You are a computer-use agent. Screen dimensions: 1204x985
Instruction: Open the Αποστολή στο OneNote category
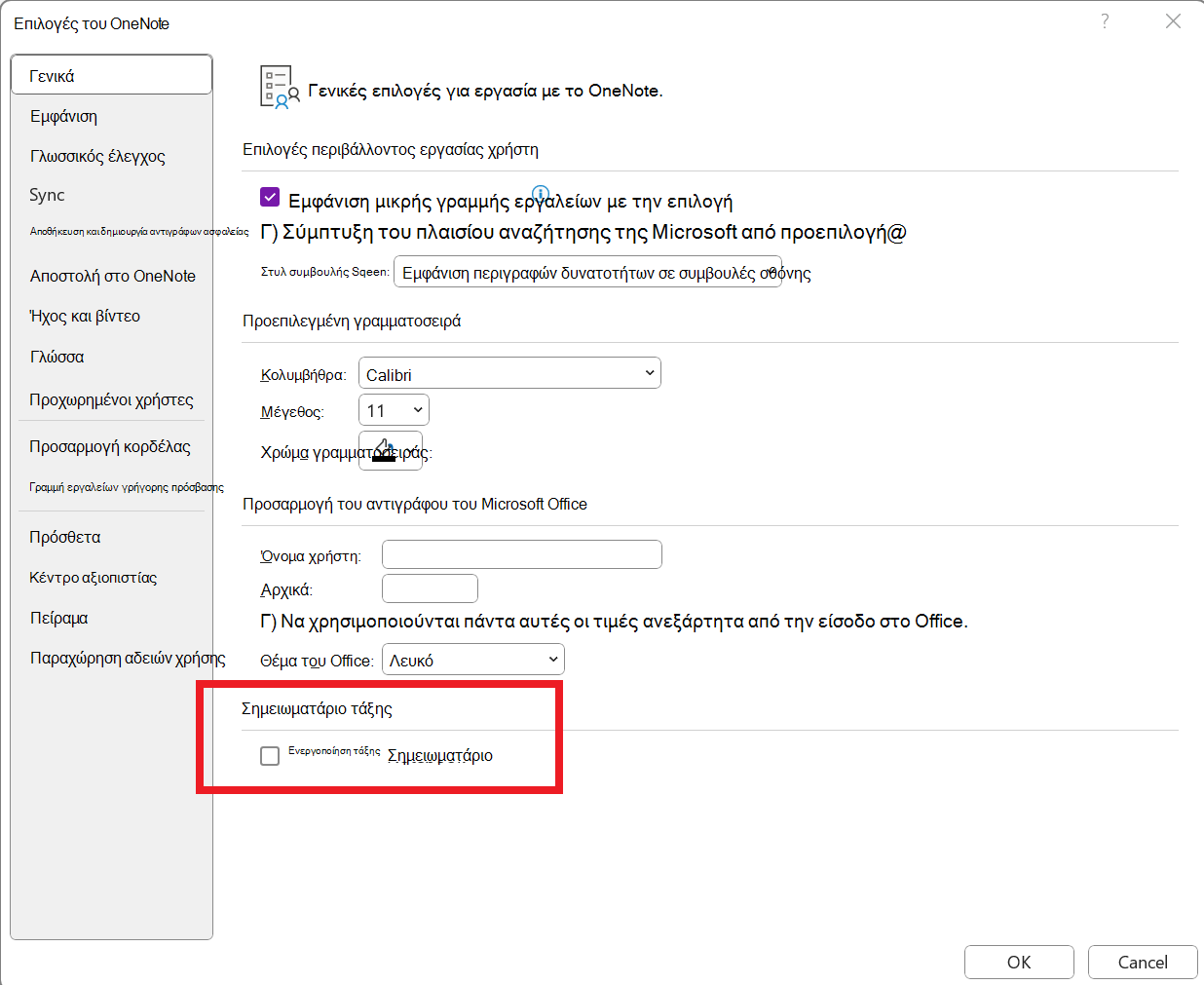[112, 276]
